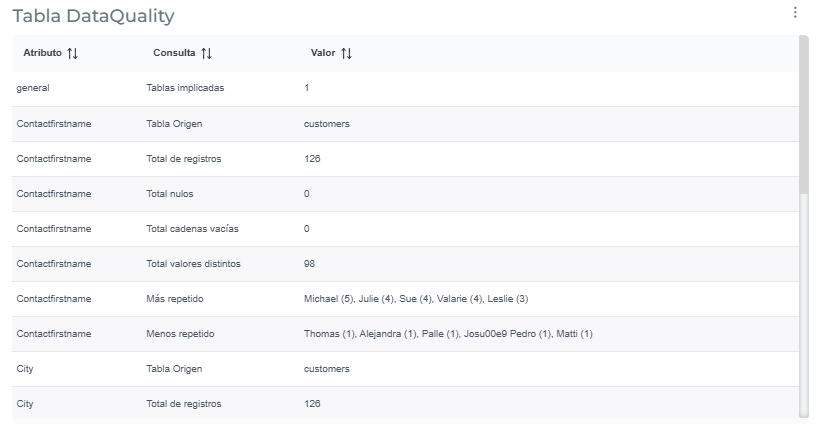Select the City Total de registros row

click(405, 404)
